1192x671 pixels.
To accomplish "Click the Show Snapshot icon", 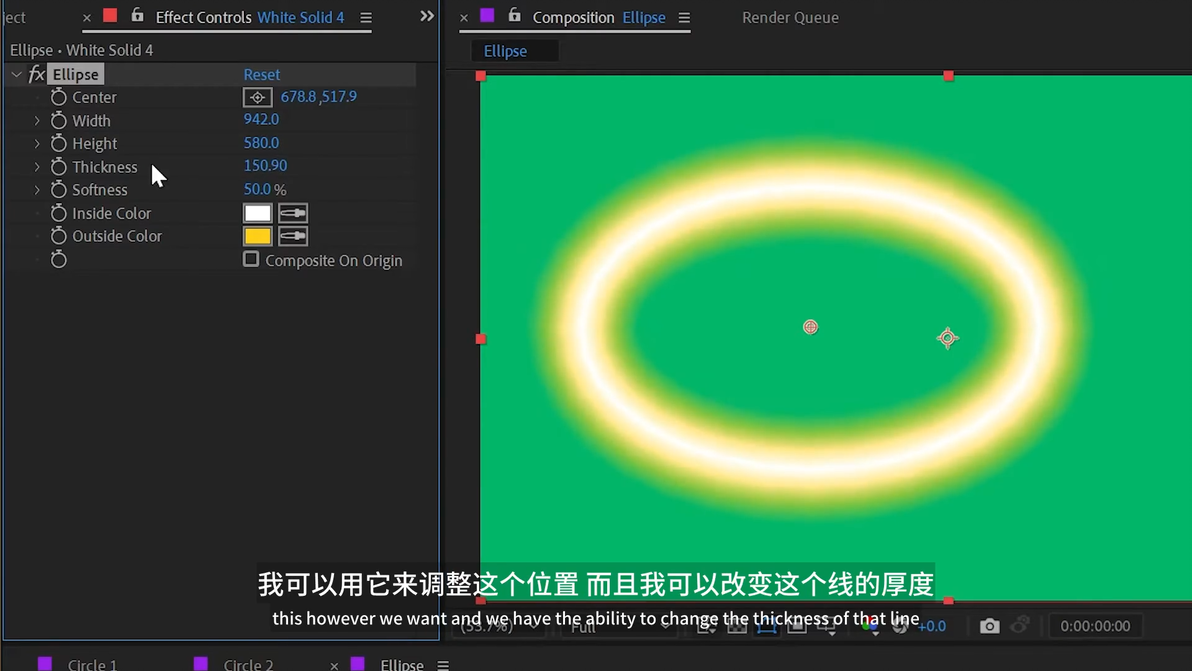I will coord(1020,625).
